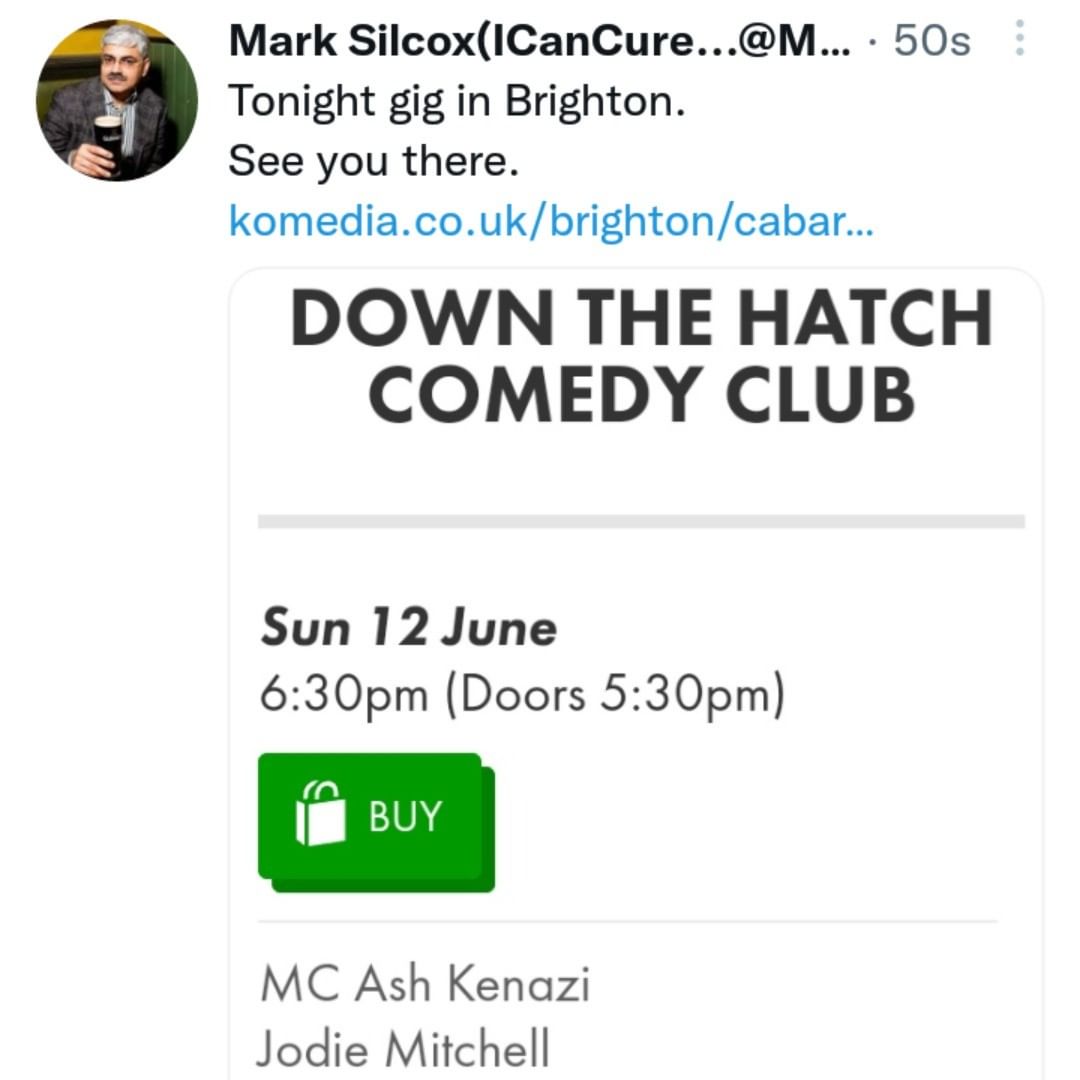
Task: Click the DOWN THE HATCH heading line
Action: click(640, 319)
